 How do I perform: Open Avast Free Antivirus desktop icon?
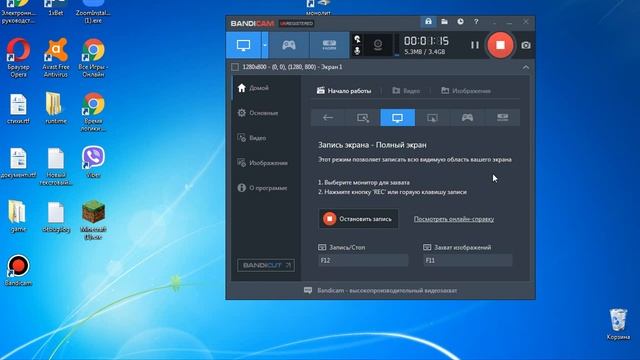click(x=56, y=58)
